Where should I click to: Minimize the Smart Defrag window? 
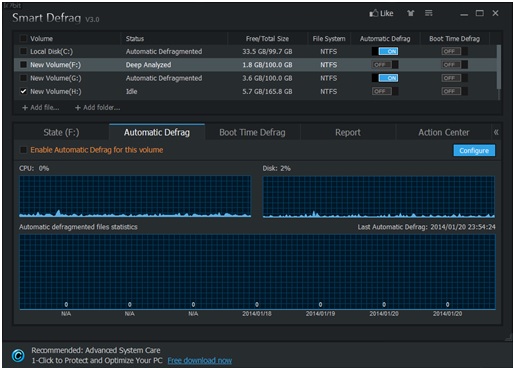point(464,15)
